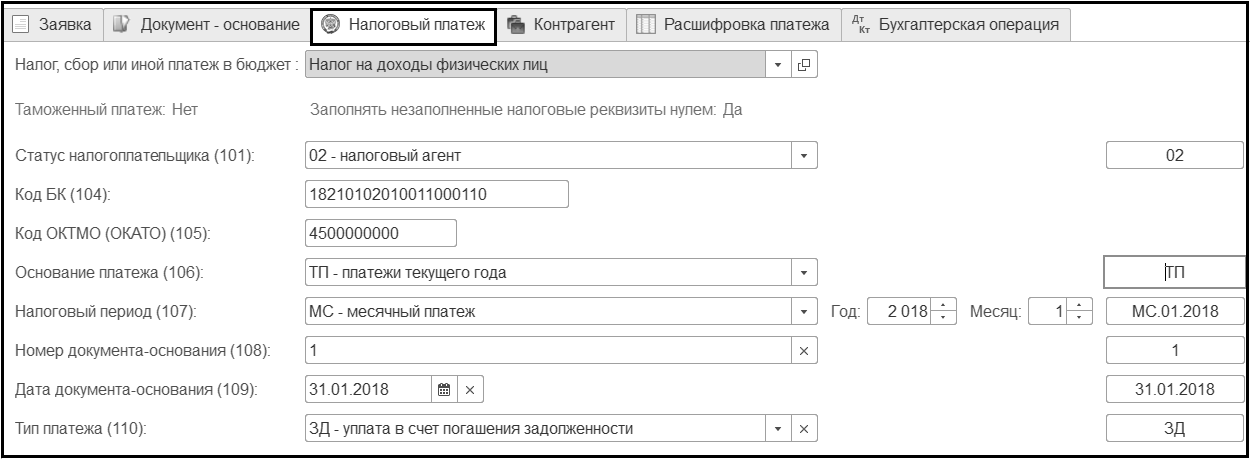Click the Код БК (104) input field
Screen dimensions: 1250x459
click(x=435, y=194)
